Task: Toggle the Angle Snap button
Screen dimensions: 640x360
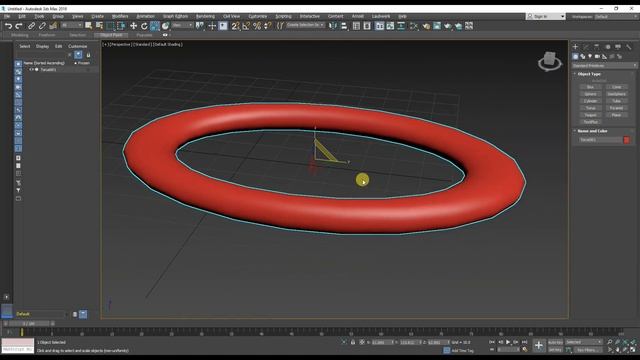Action: click(x=246, y=26)
